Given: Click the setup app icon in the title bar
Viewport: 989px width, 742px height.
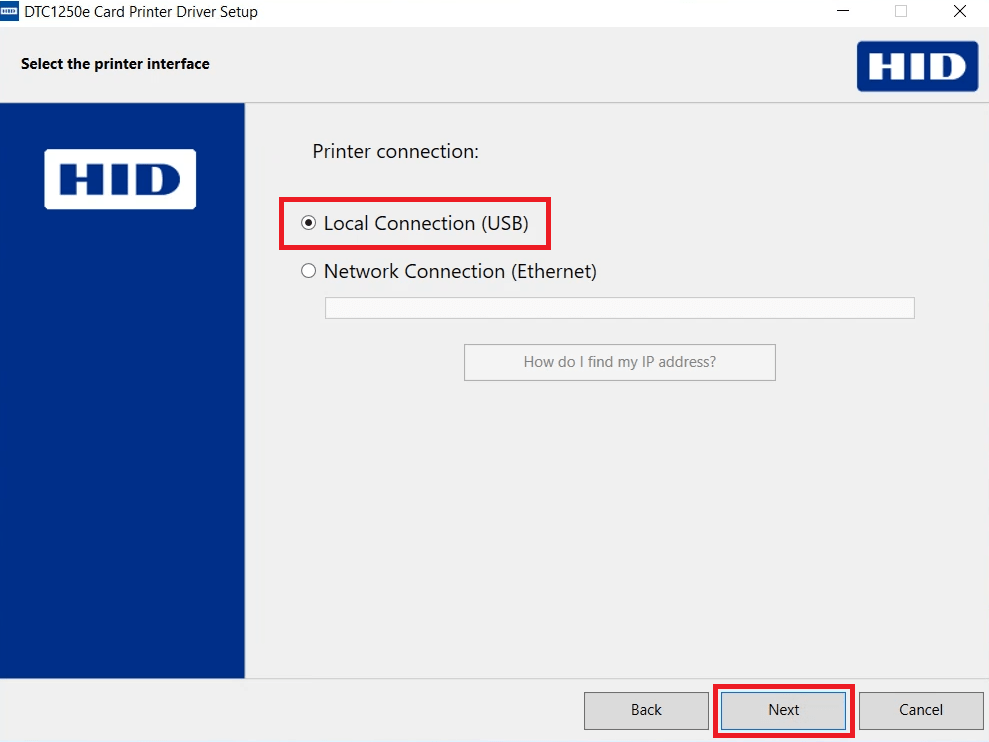Looking at the screenshot, I should click(9, 11).
